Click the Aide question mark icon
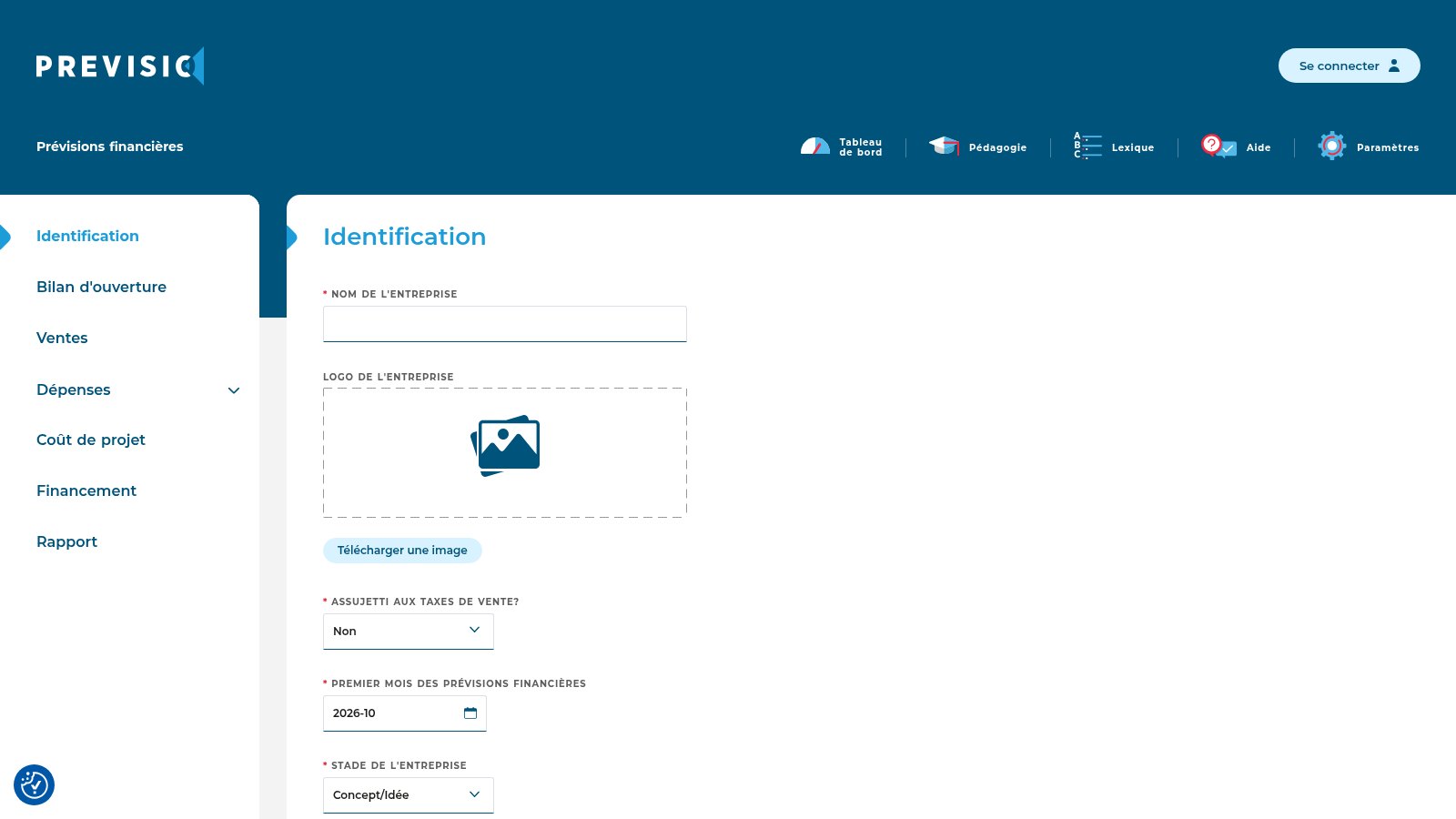The image size is (1456, 819). tap(1218, 146)
